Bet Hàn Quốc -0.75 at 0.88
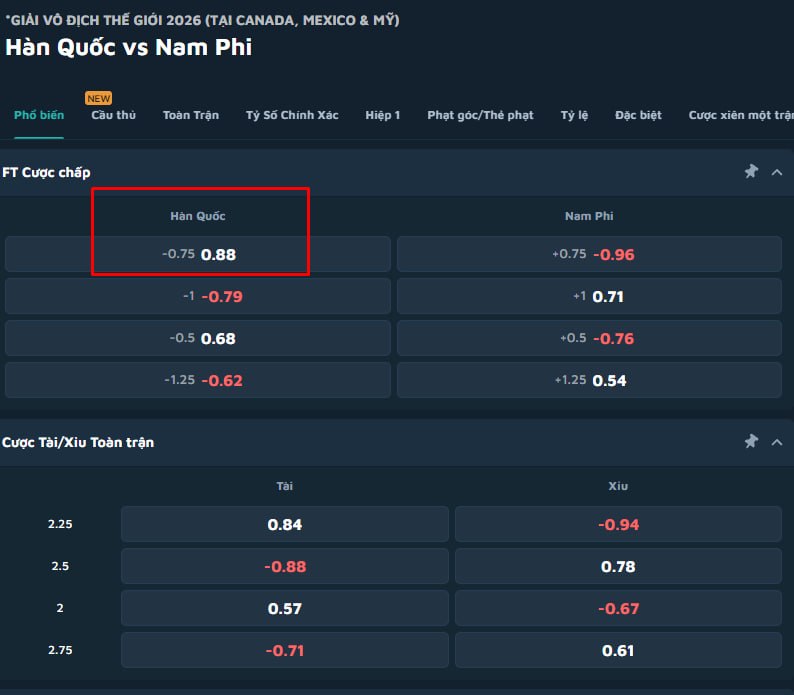Screen dimensions: 794x695 [x=198, y=254]
